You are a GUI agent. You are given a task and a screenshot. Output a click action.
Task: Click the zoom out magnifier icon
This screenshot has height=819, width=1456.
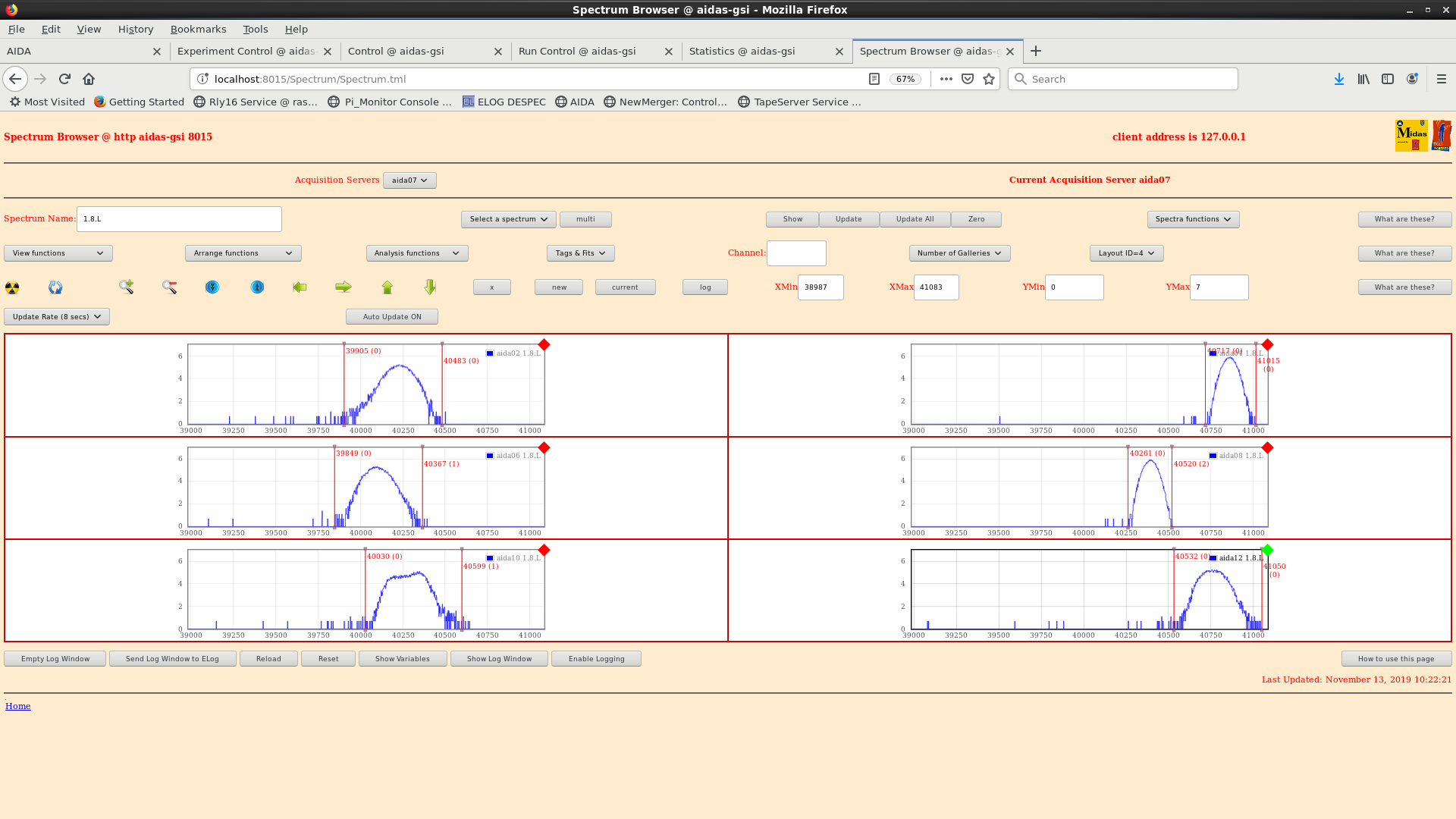(x=169, y=287)
